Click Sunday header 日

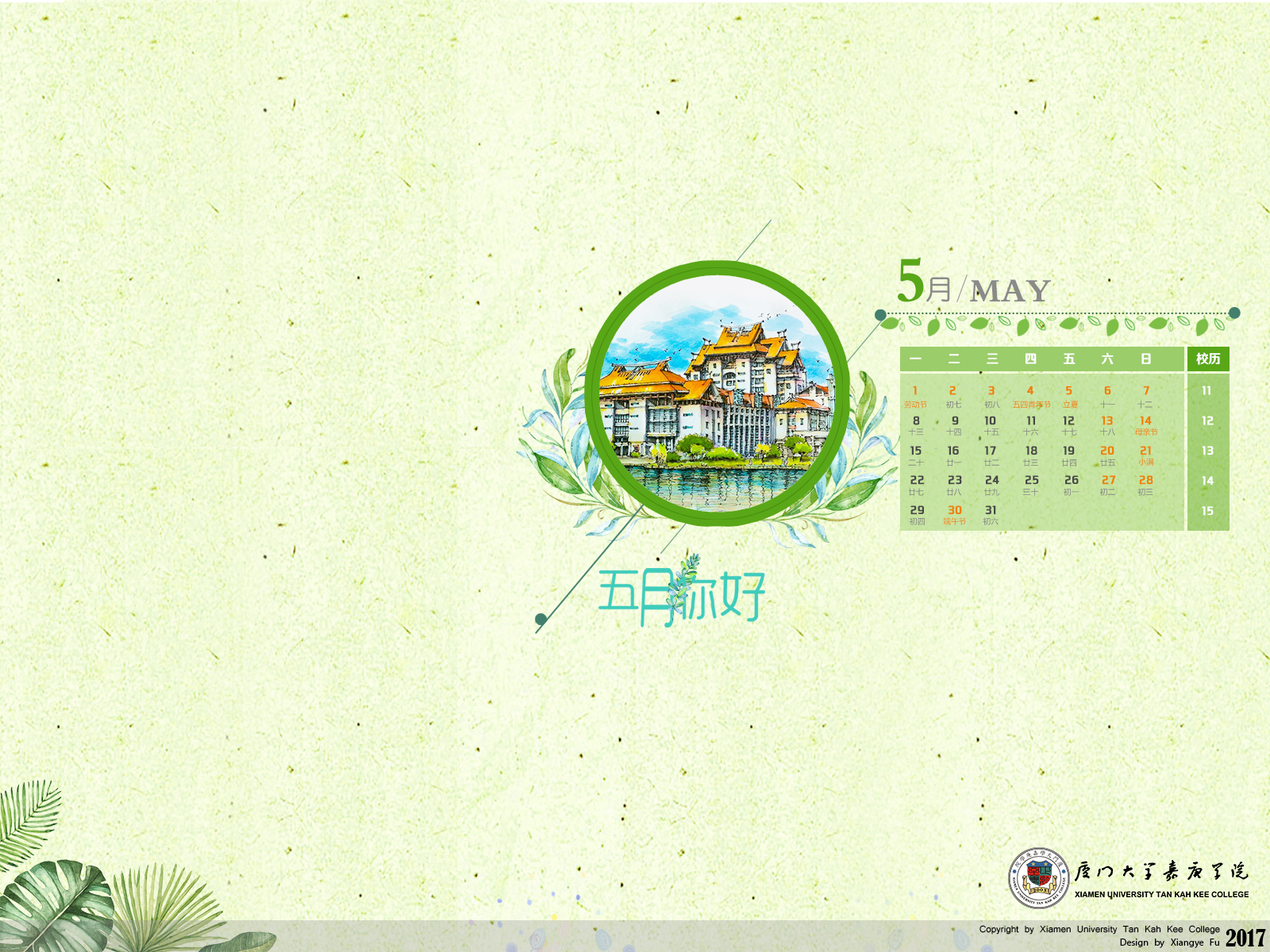1145,359
